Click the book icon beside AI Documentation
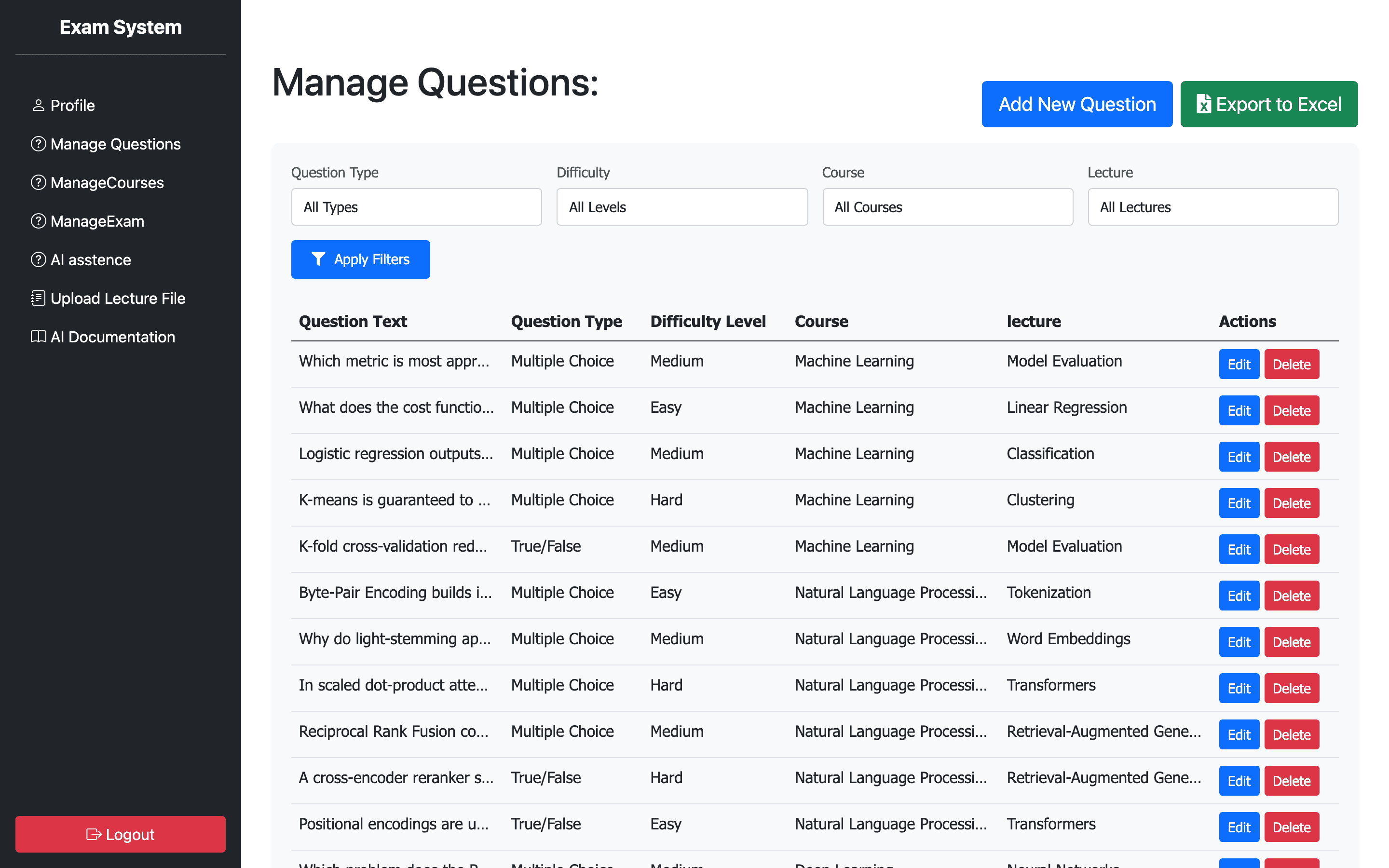The width and height of the screenshot is (1389, 868). (39, 337)
